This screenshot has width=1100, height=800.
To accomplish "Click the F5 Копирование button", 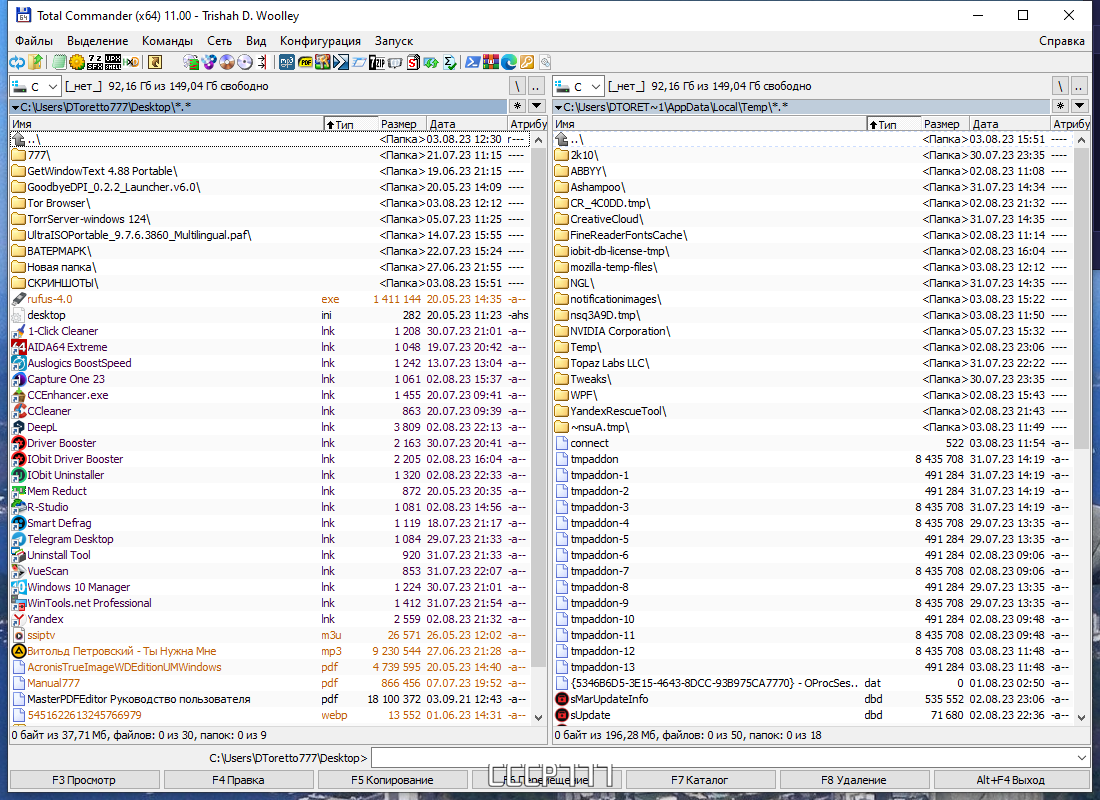I will (392, 780).
